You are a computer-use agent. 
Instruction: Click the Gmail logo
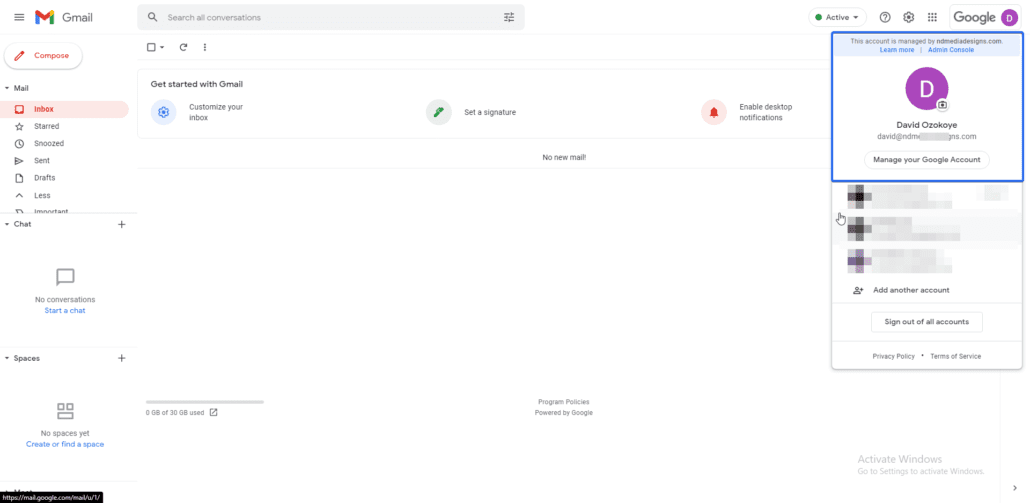pyautogui.click(x=64, y=18)
